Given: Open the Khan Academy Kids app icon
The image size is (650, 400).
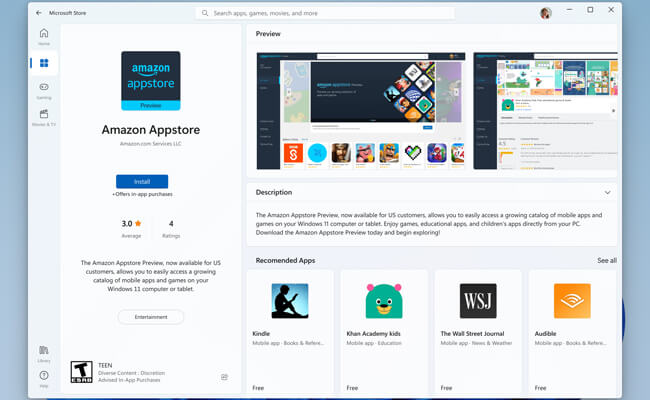Looking at the screenshot, I should (x=384, y=301).
